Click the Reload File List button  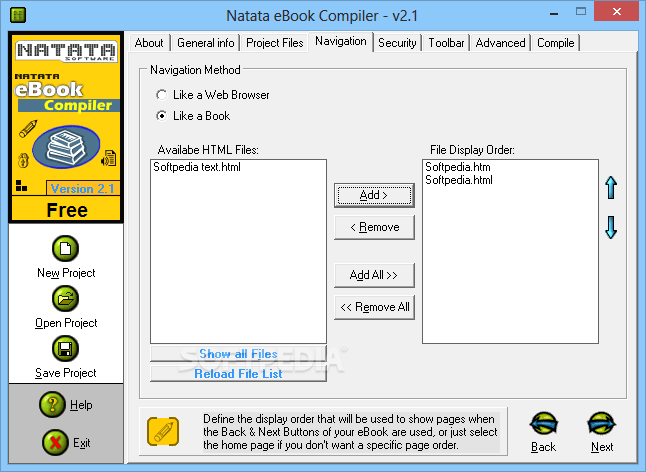(238, 374)
